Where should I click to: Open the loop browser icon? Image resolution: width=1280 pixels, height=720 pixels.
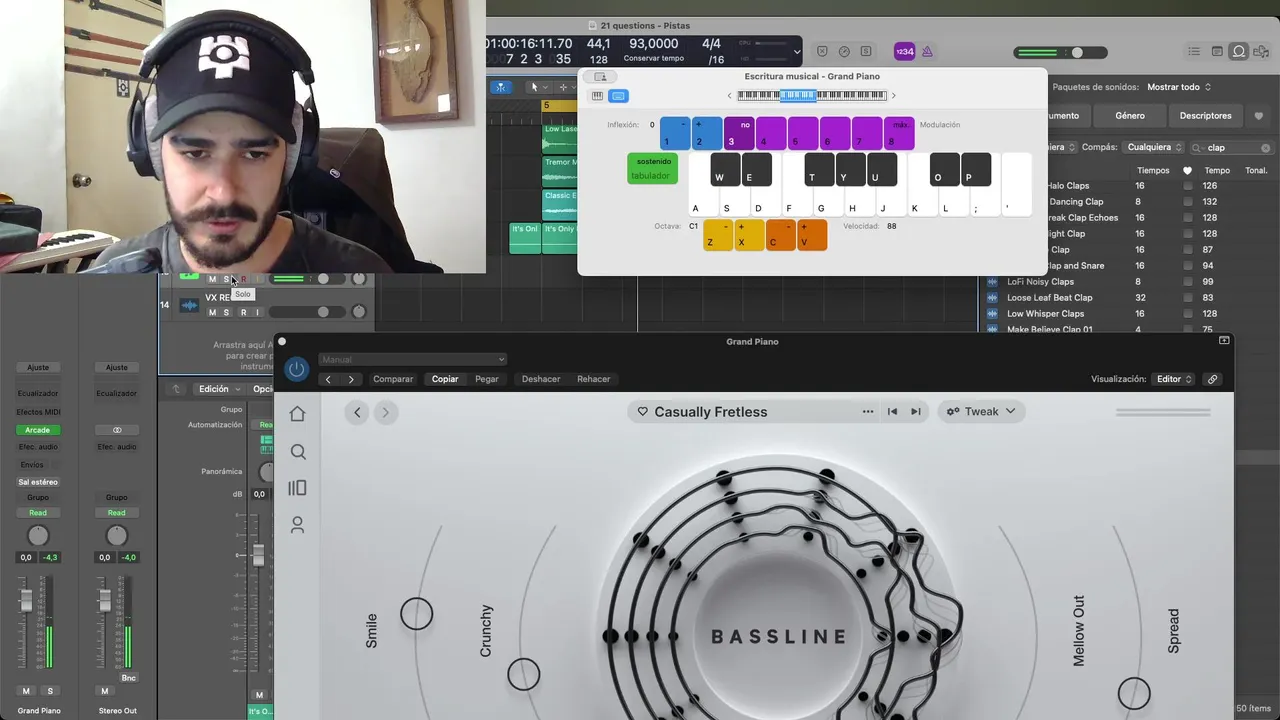[1239, 52]
